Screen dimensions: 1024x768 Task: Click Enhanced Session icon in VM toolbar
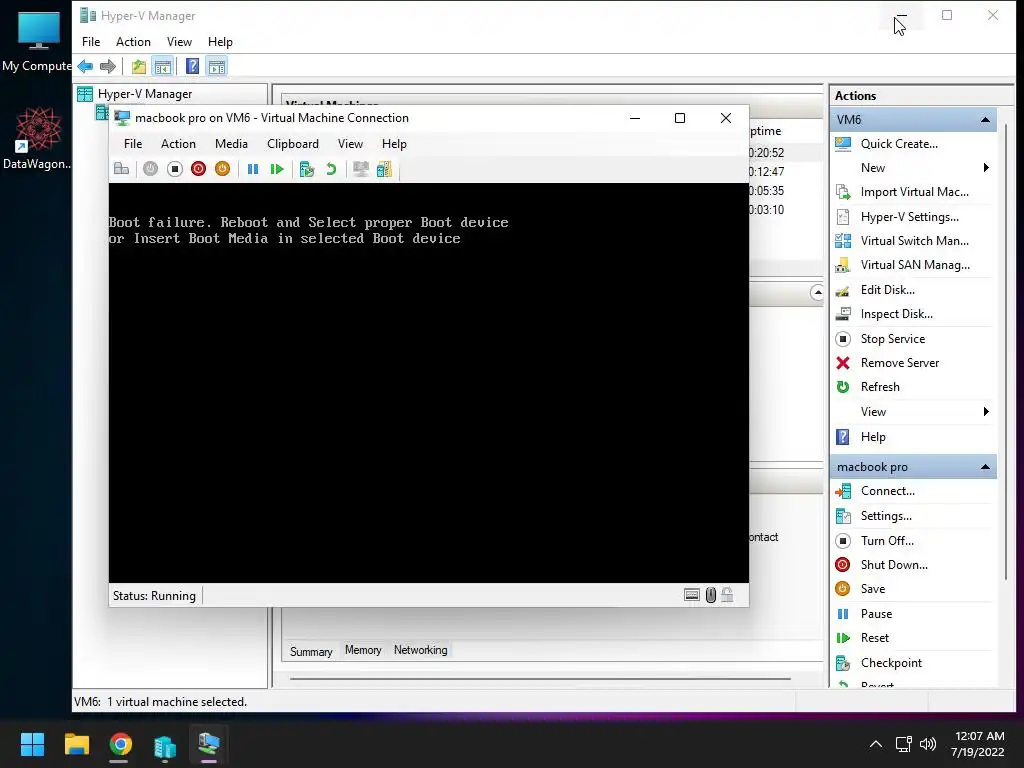pos(360,169)
